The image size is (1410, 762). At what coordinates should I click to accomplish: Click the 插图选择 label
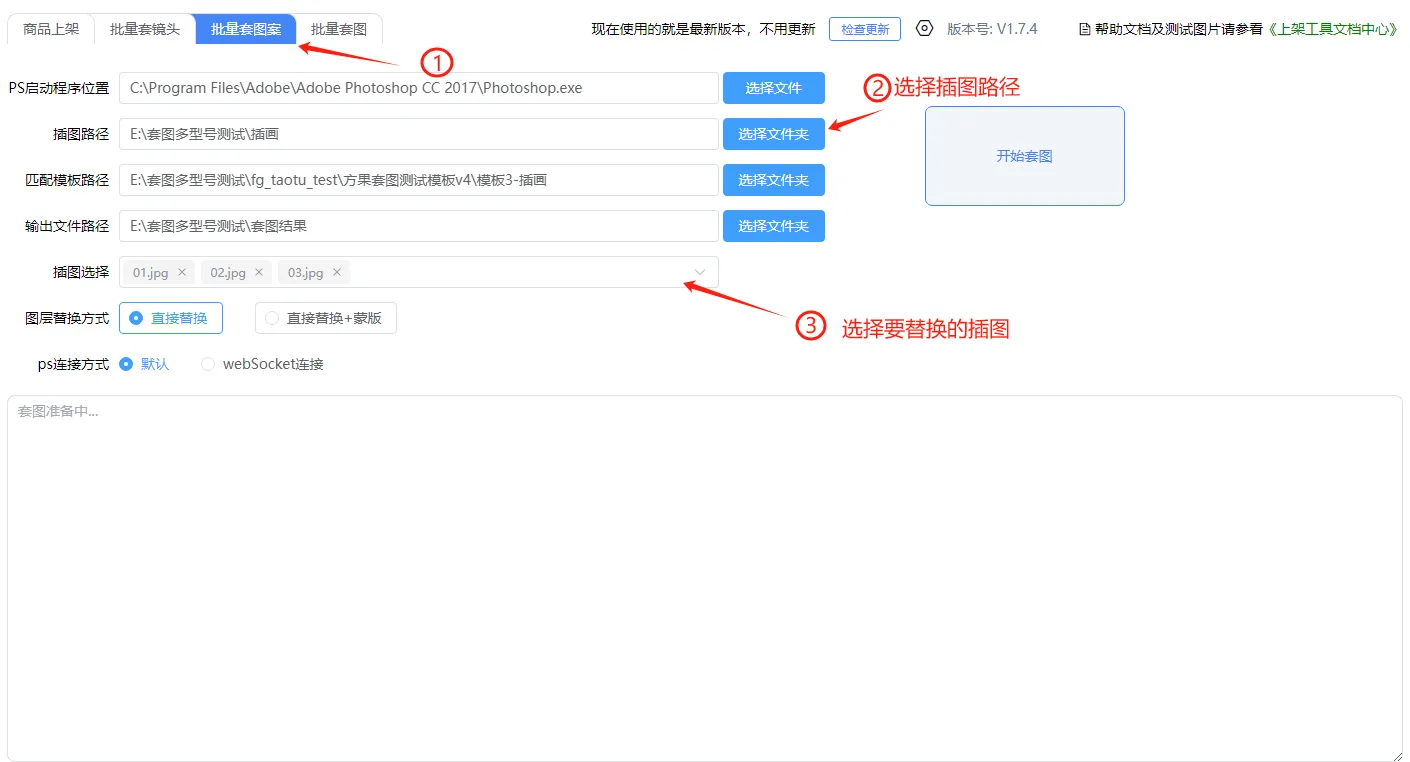pos(81,272)
